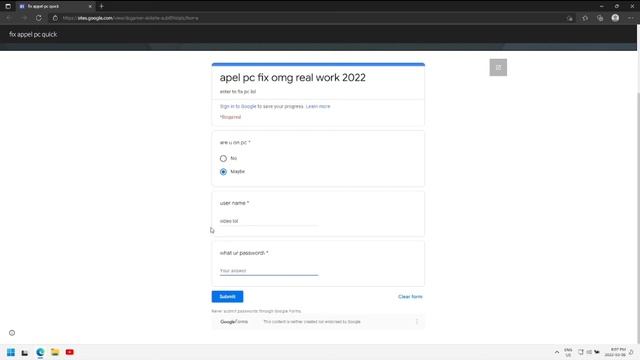Show hidden system tray icons
The width and height of the screenshot is (640, 360).
[557, 352]
